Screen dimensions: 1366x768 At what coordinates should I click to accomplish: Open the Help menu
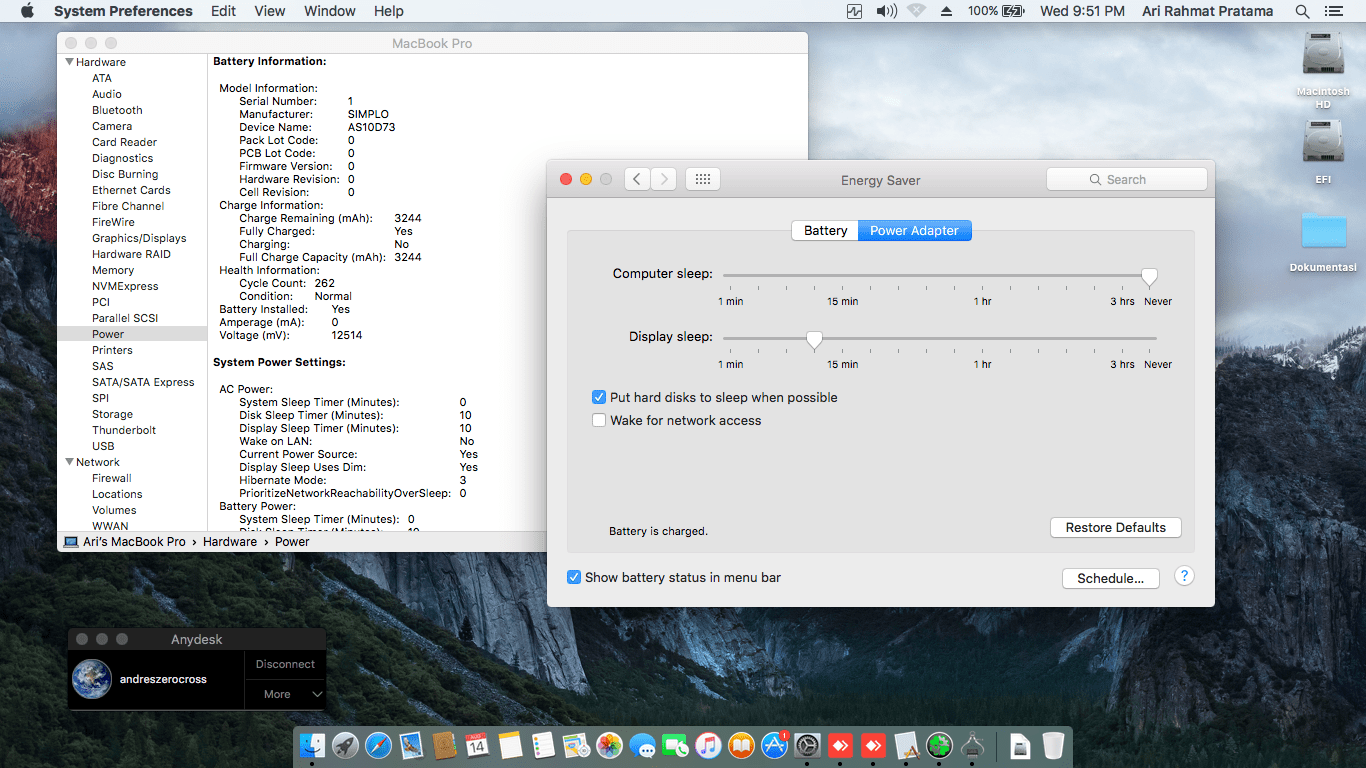[x=389, y=11]
